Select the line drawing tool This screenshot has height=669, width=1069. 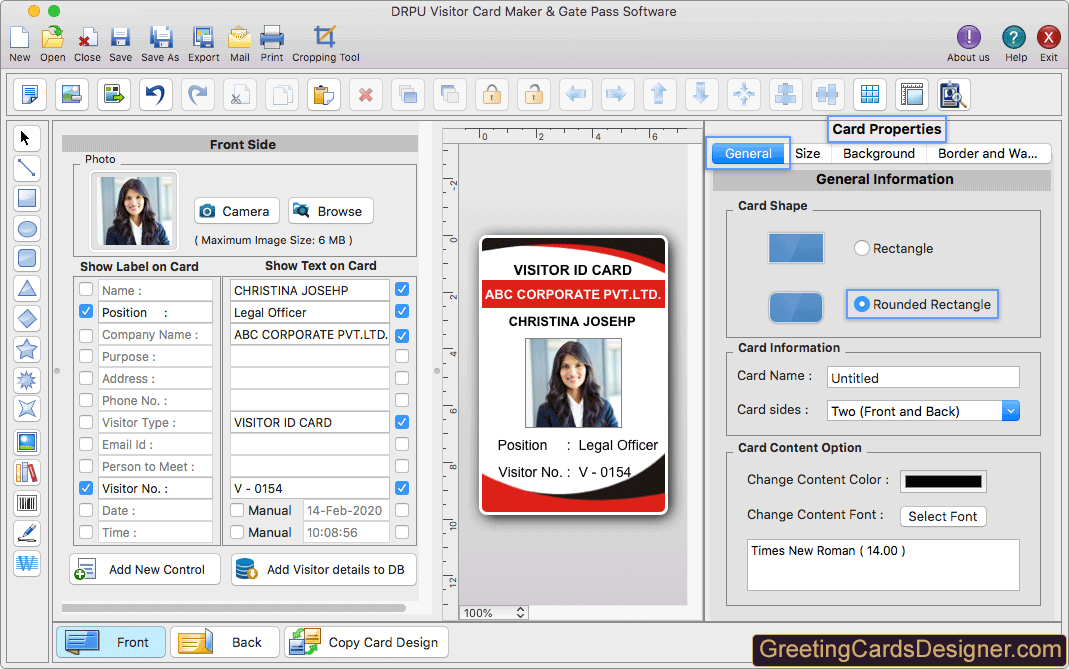point(27,168)
